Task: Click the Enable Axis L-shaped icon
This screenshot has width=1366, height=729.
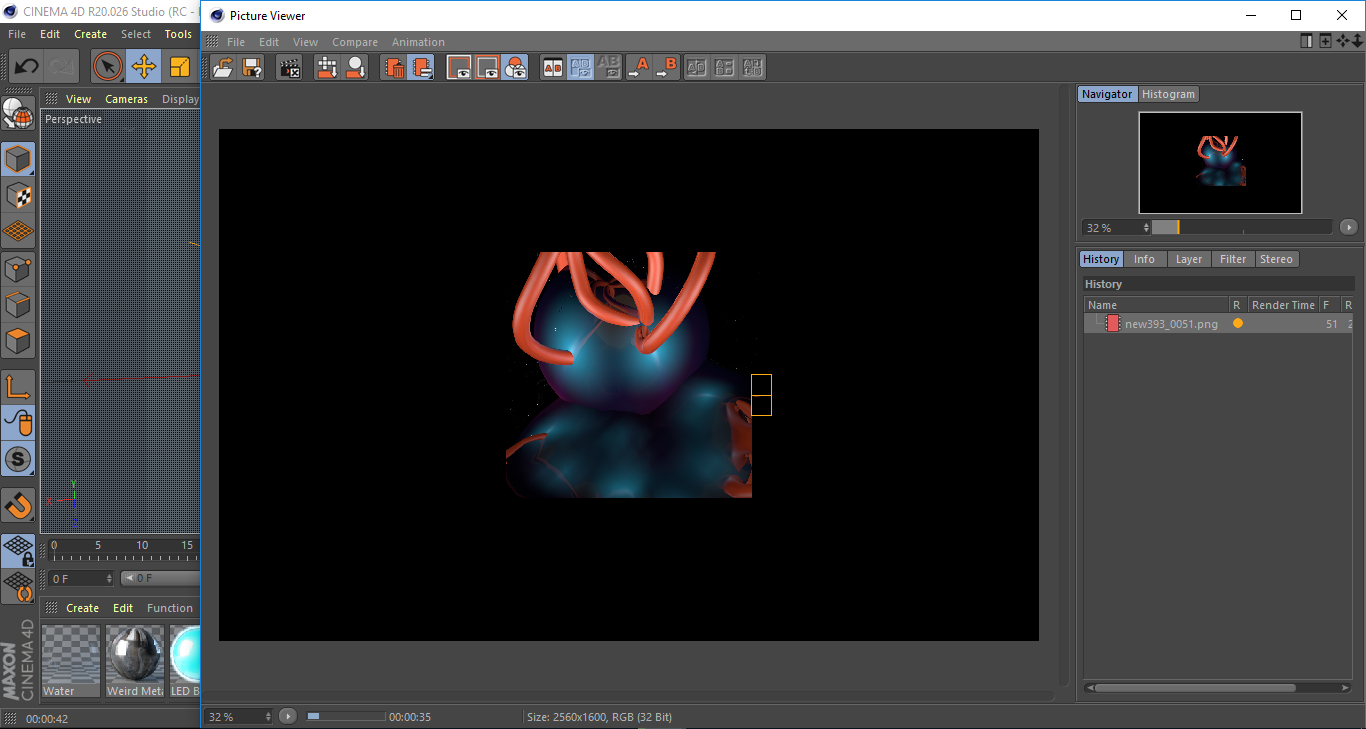Action: coord(18,387)
